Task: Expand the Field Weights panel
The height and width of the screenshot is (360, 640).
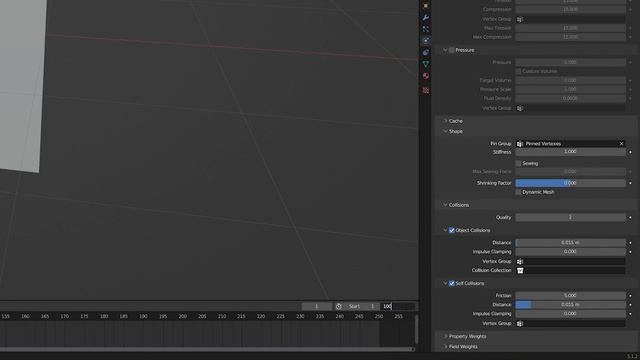Action: 445,347
